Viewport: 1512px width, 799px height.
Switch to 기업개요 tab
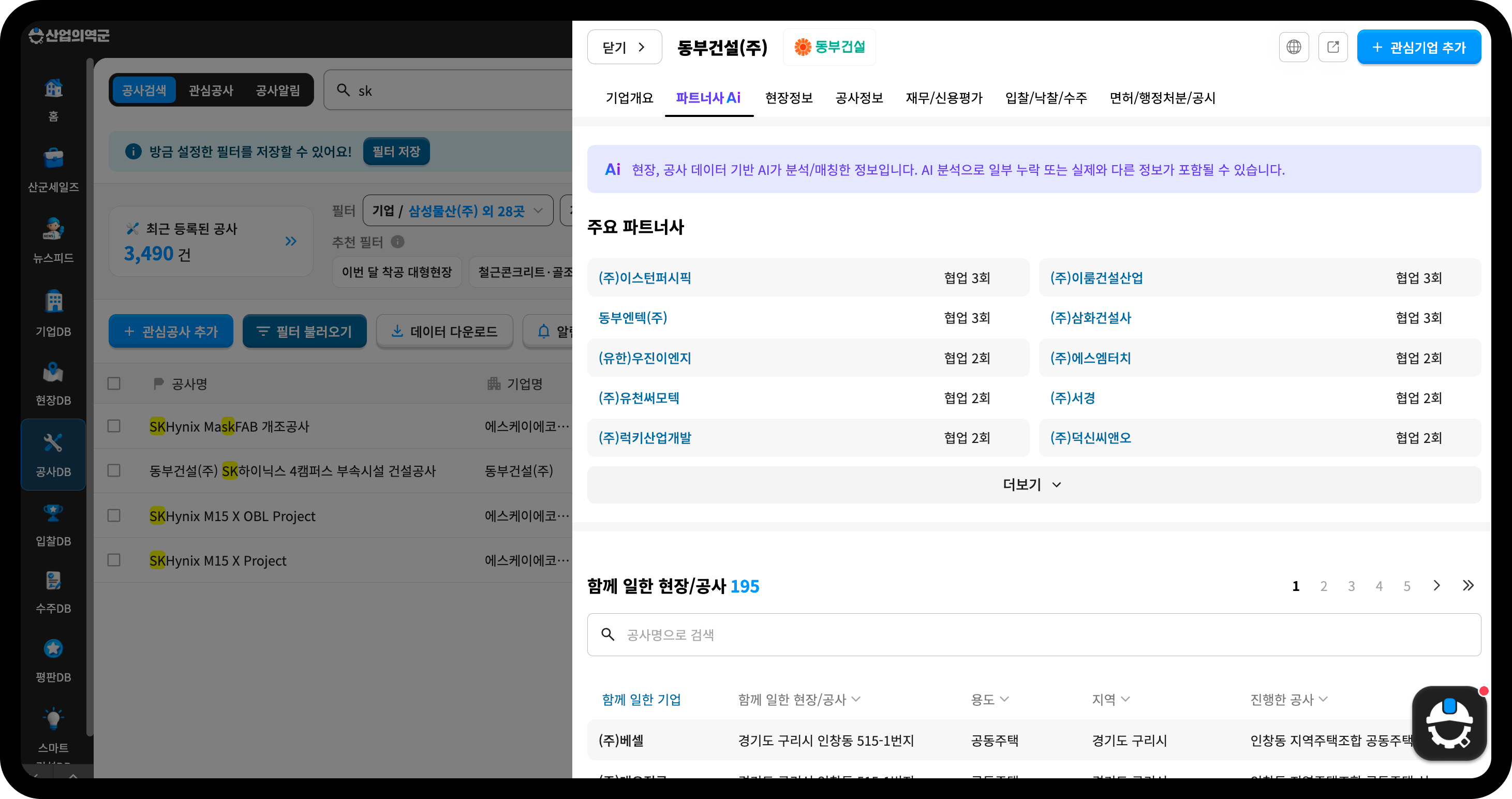629,98
